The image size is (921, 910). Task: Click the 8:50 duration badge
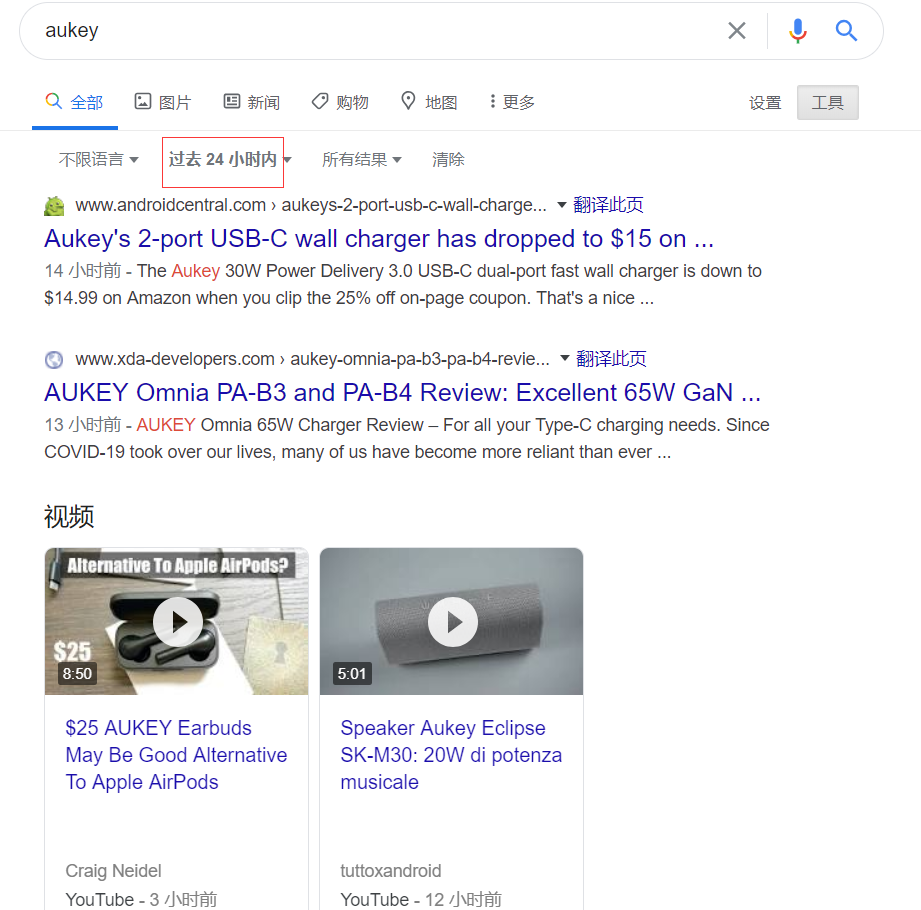tap(78, 673)
